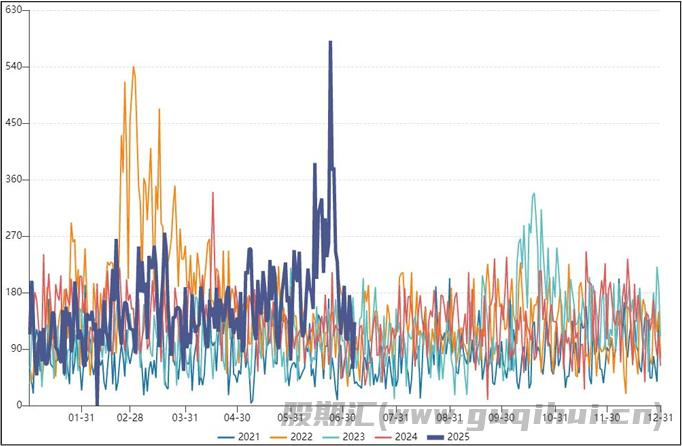Click the 01-31 x-axis label
Viewport: 682px width, 446px height.
[81, 417]
